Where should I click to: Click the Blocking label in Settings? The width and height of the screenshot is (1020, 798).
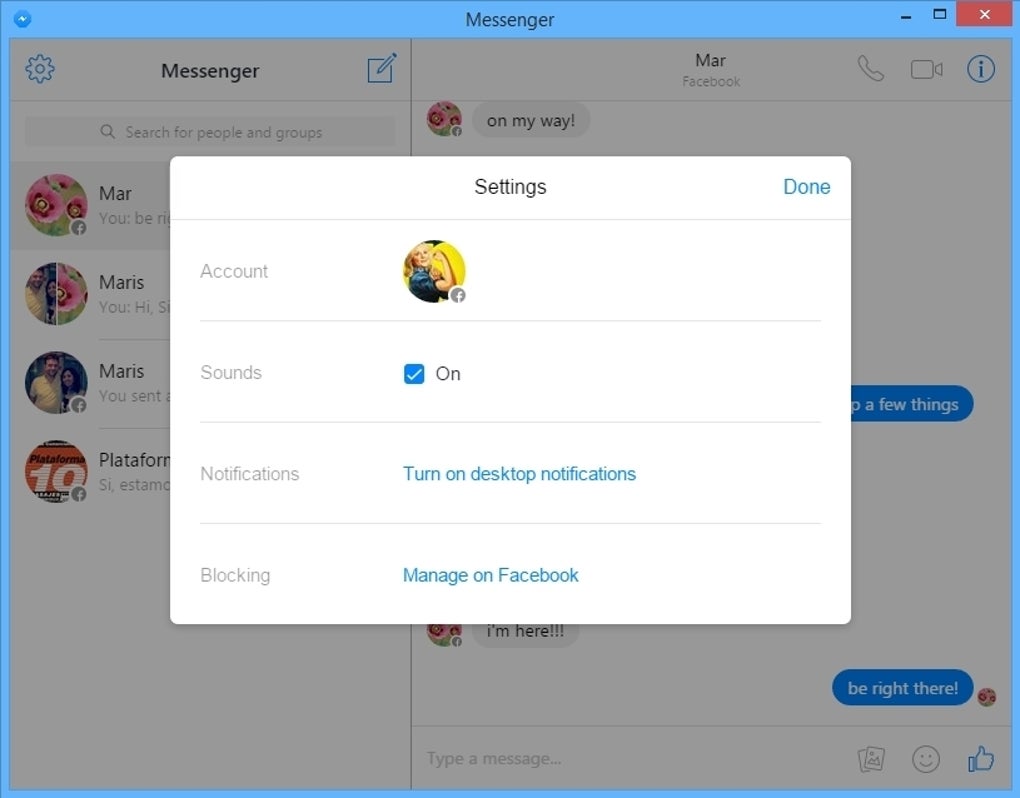pyautogui.click(x=235, y=575)
